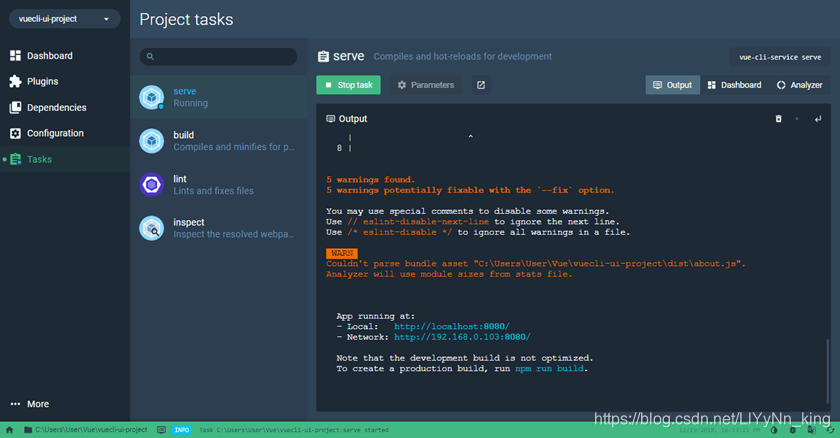Click the npm run build text
Viewport: 840px width, 438px height.
[549, 368]
